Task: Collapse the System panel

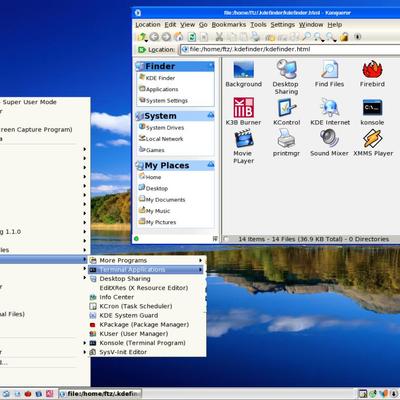Action: (x=211, y=115)
